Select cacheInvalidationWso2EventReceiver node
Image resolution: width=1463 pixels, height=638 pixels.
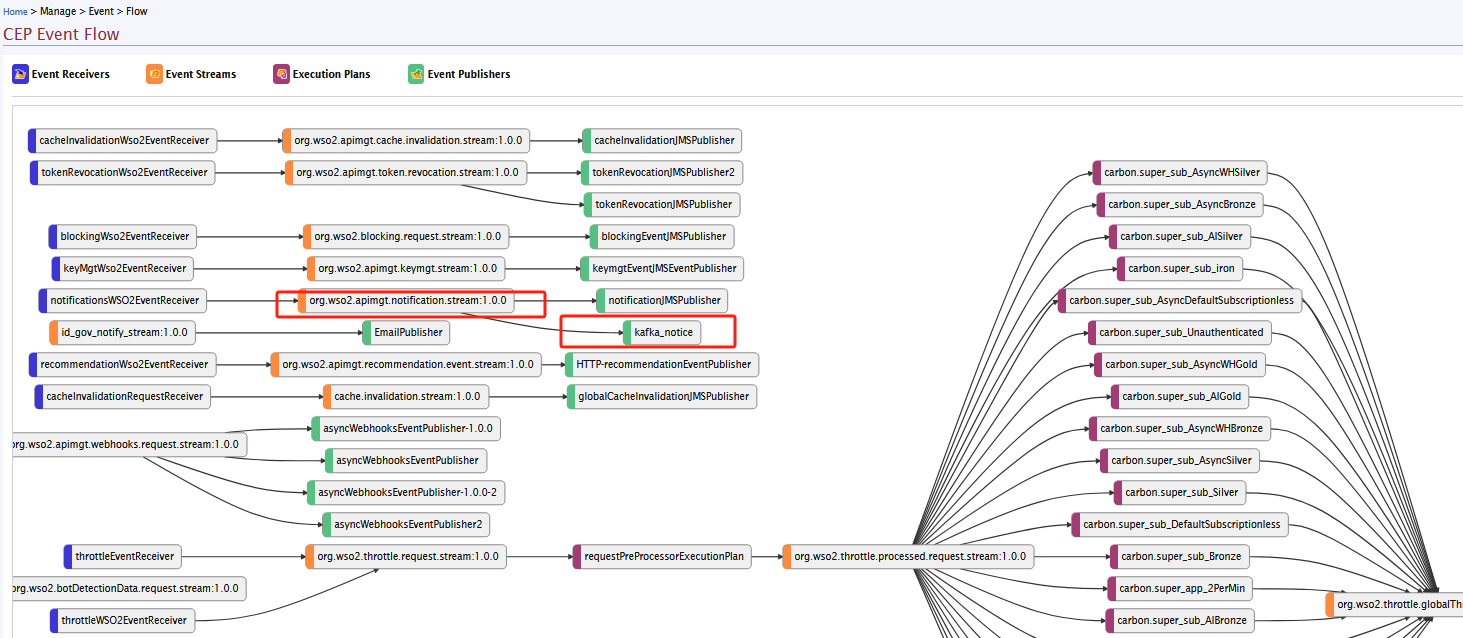[x=123, y=141]
